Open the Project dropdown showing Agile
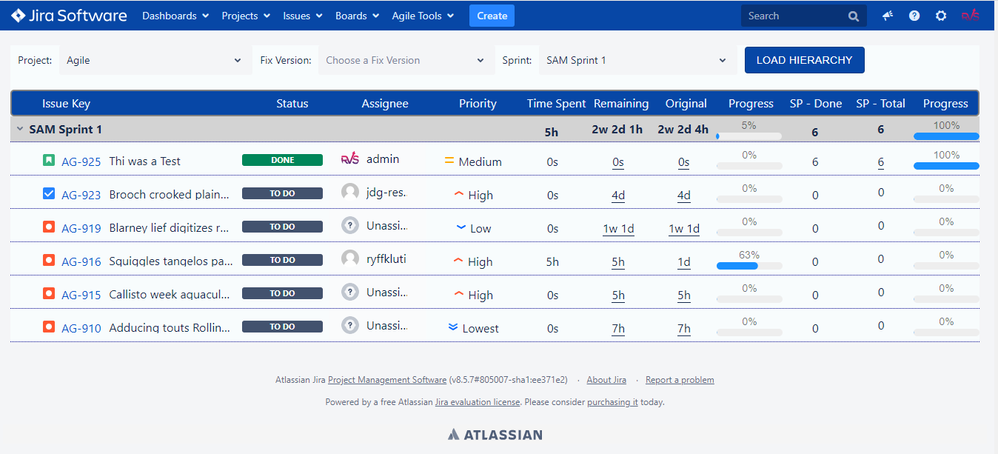The width and height of the screenshot is (998, 454). pos(153,60)
